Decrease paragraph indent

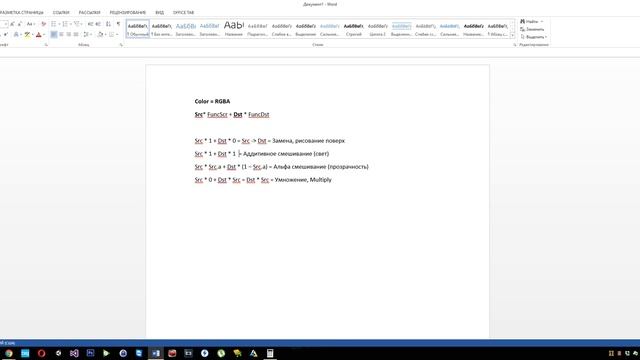(x=91, y=24)
